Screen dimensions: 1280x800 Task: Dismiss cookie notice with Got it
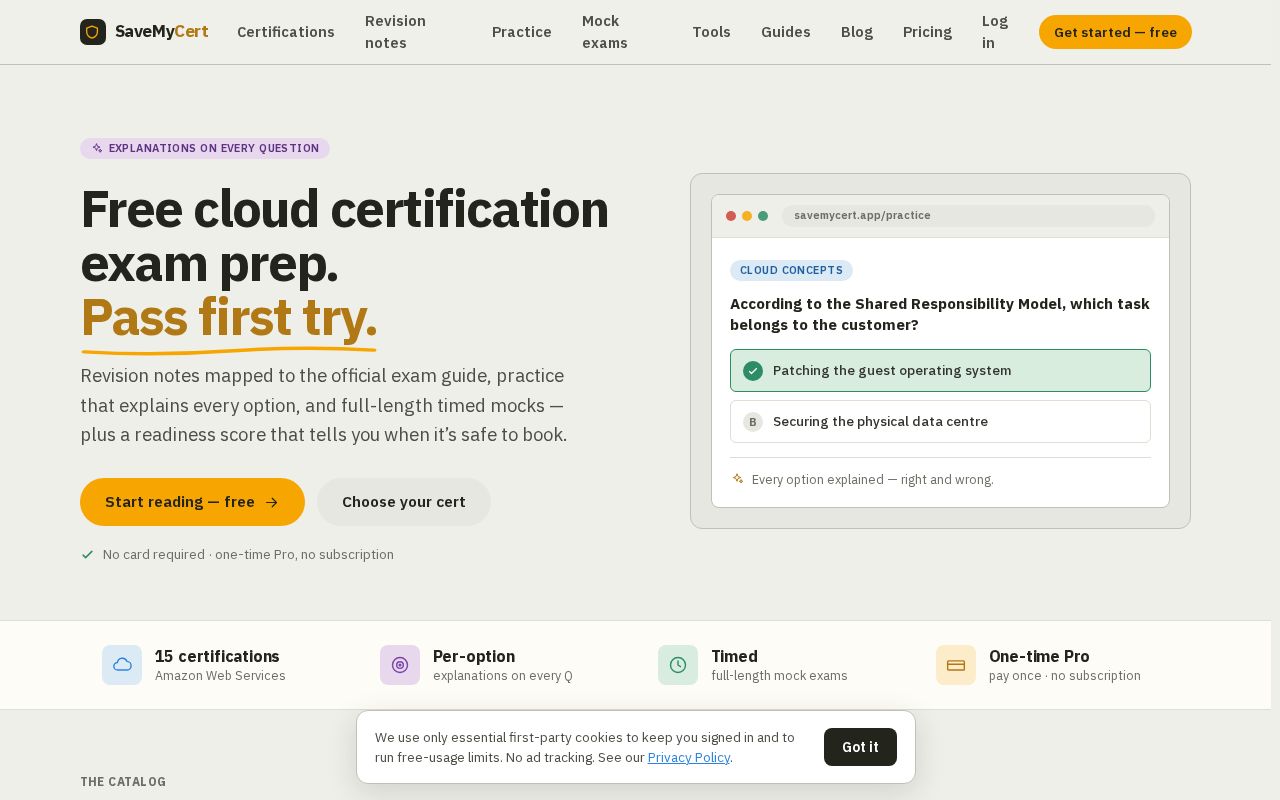[860, 747]
